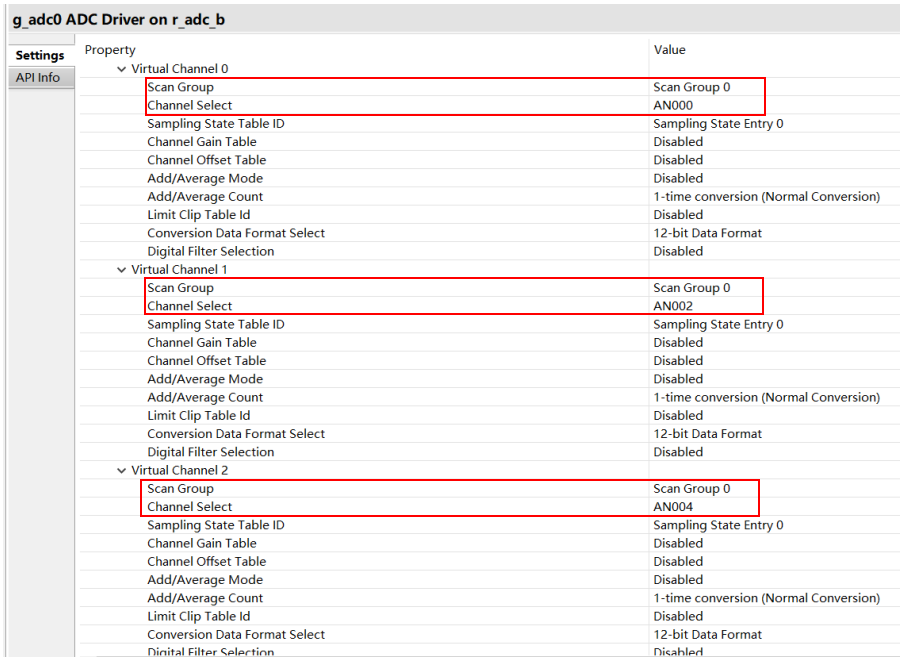This screenshot has width=901, height=663.
Task: Click Digital Filter Disabled value, Virtual Channel 0
Action: point(678,251)
